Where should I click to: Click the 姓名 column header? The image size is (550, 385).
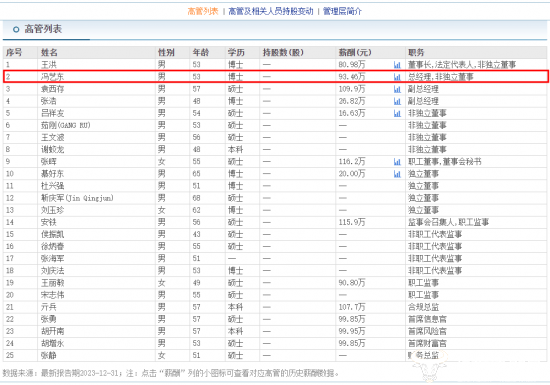tap(49, 53)
